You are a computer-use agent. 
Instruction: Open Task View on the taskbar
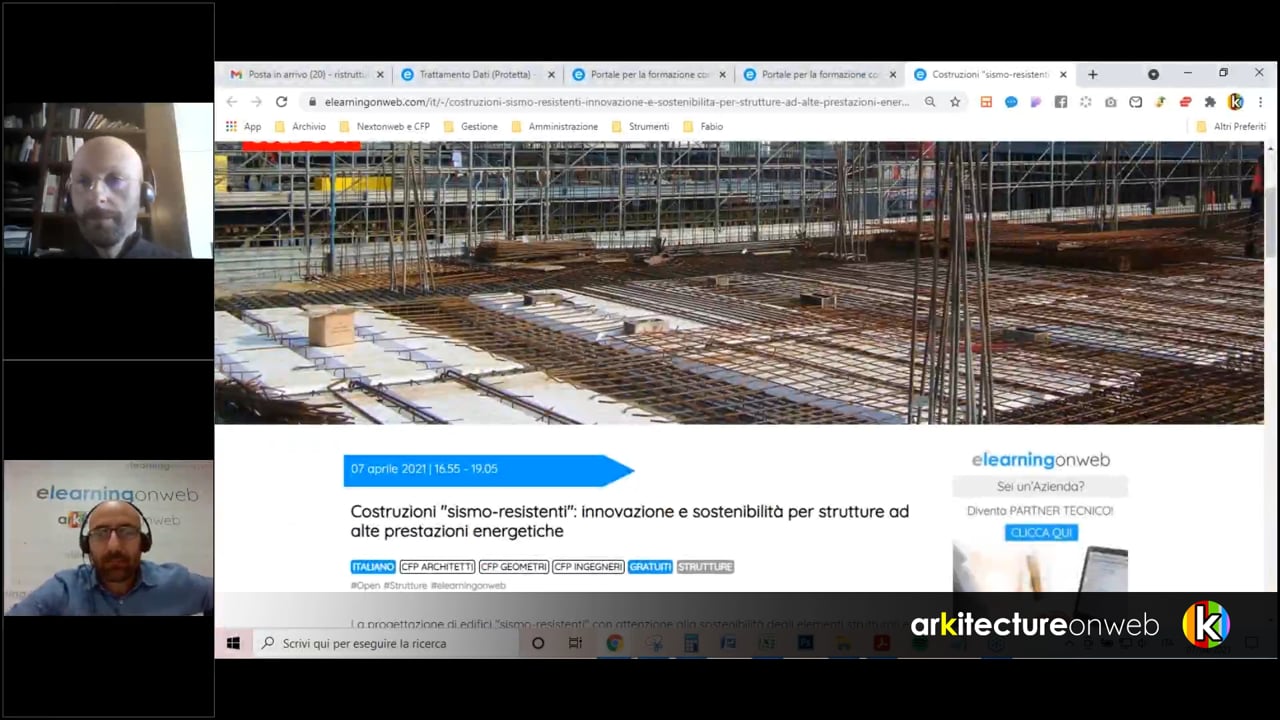[575, 643]
